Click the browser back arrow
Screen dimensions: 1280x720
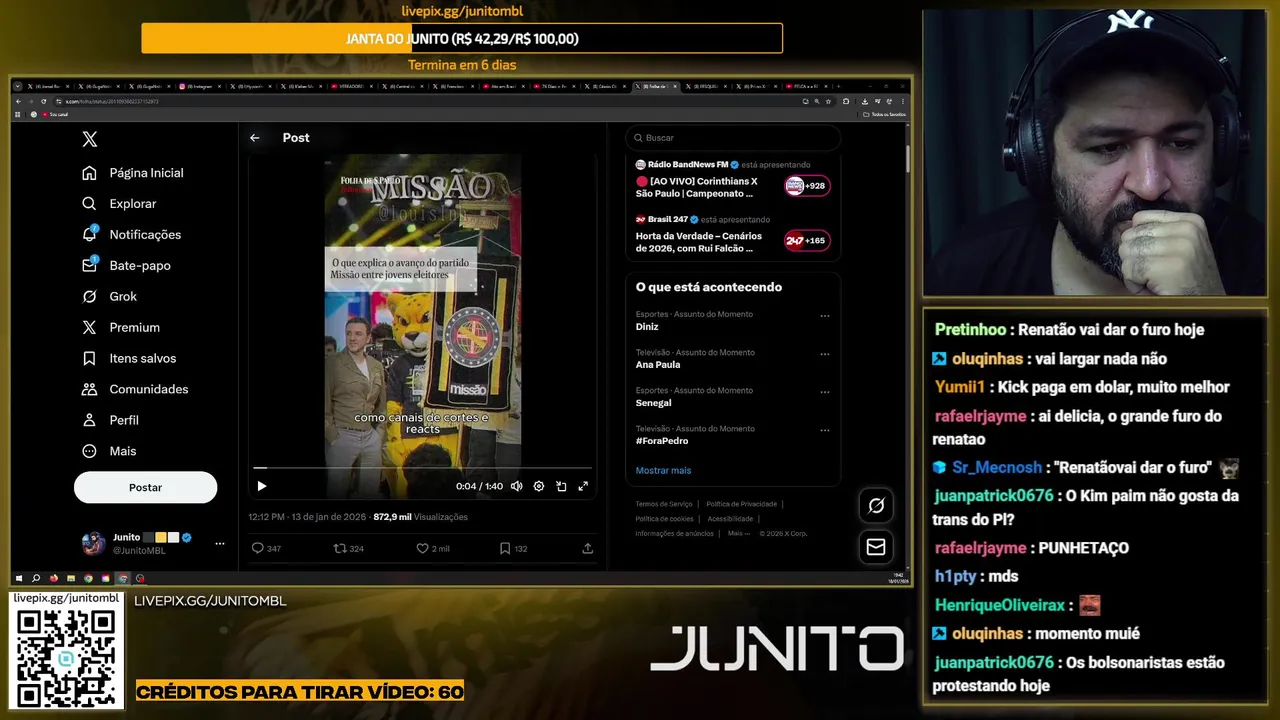click(x=19, y=102)
